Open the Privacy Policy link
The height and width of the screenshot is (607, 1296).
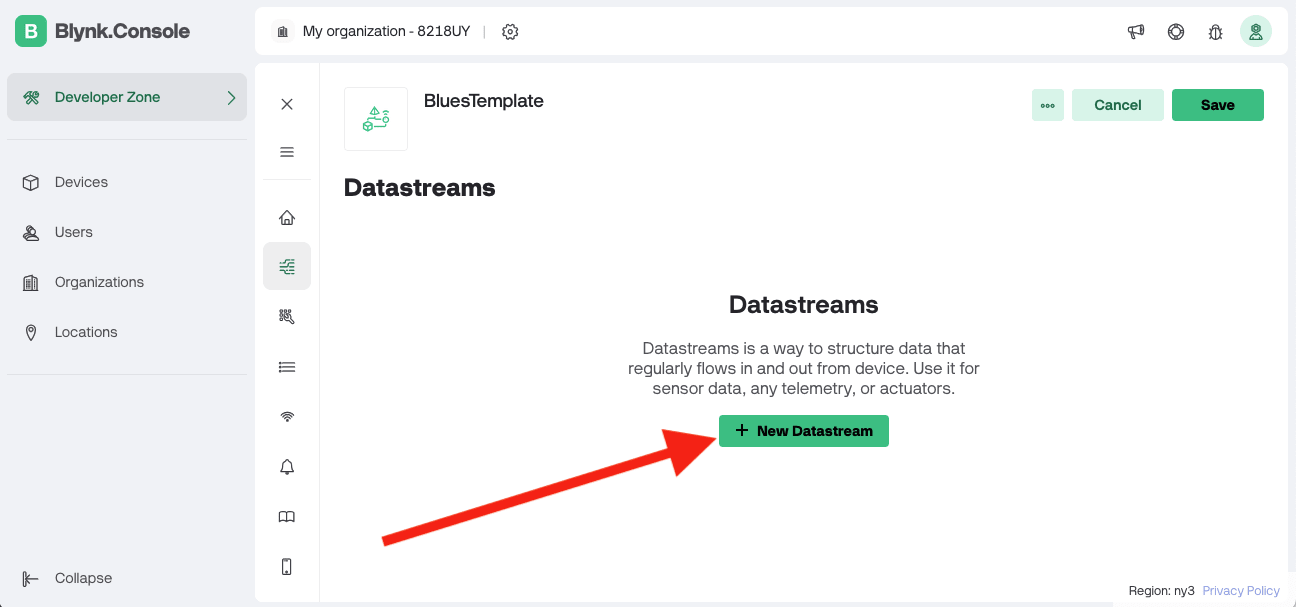click(1241, 591)
